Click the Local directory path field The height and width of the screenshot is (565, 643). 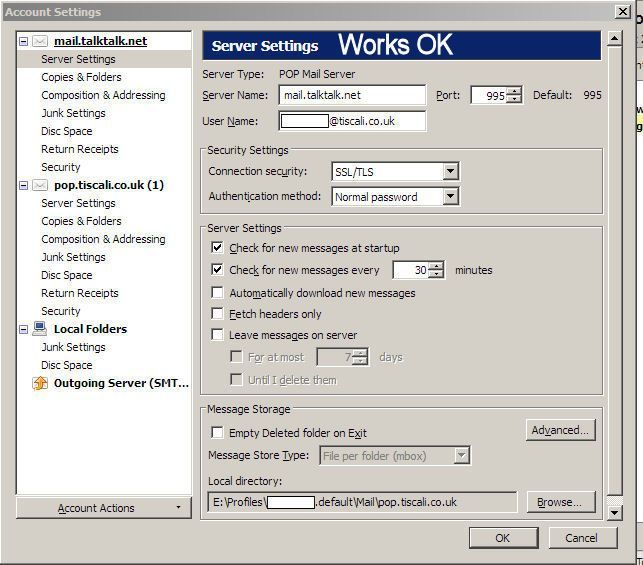362,502
